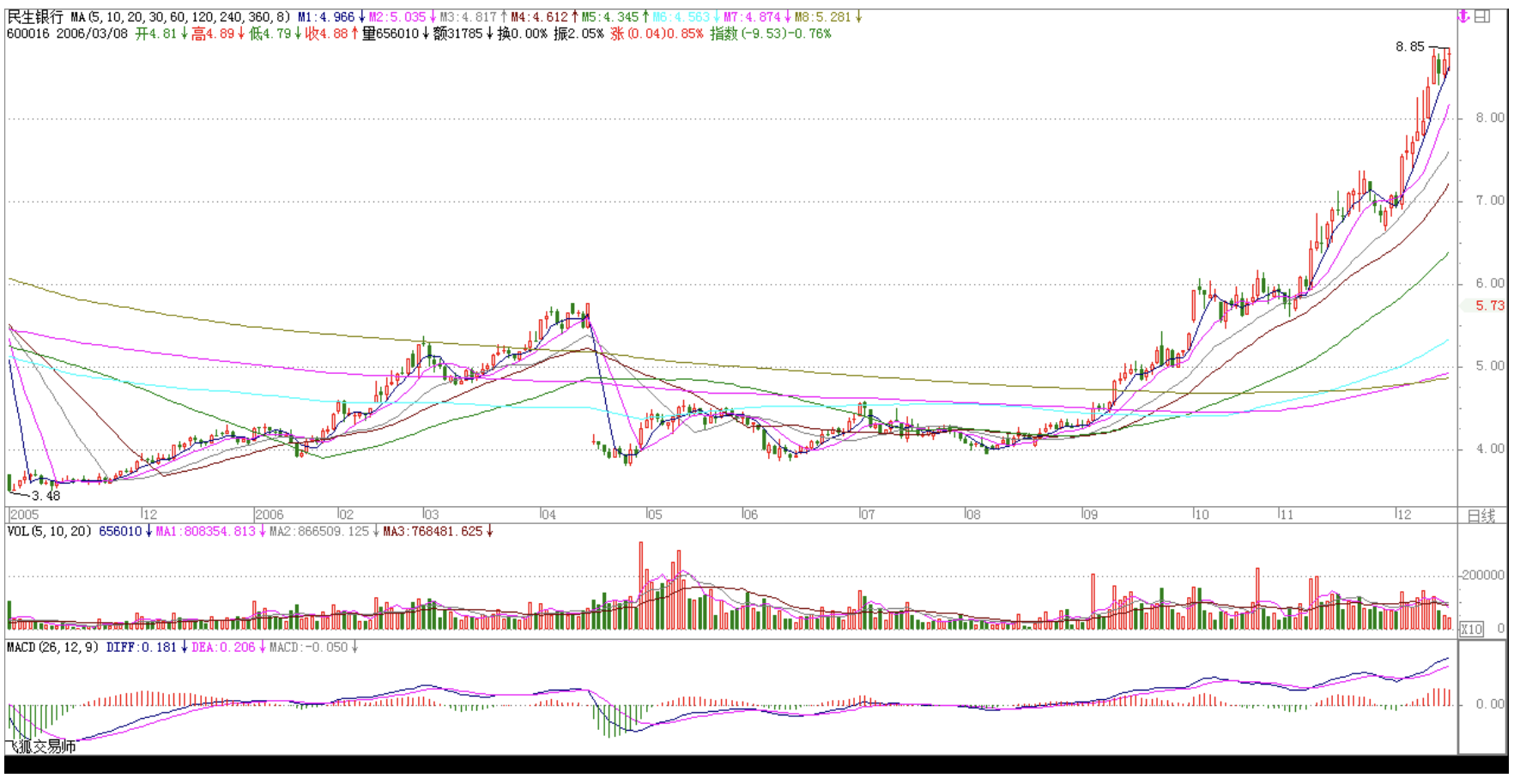The image size is (1514, 784).
Task: Select the blue M1 moving average value
Action: coord(326,17)
